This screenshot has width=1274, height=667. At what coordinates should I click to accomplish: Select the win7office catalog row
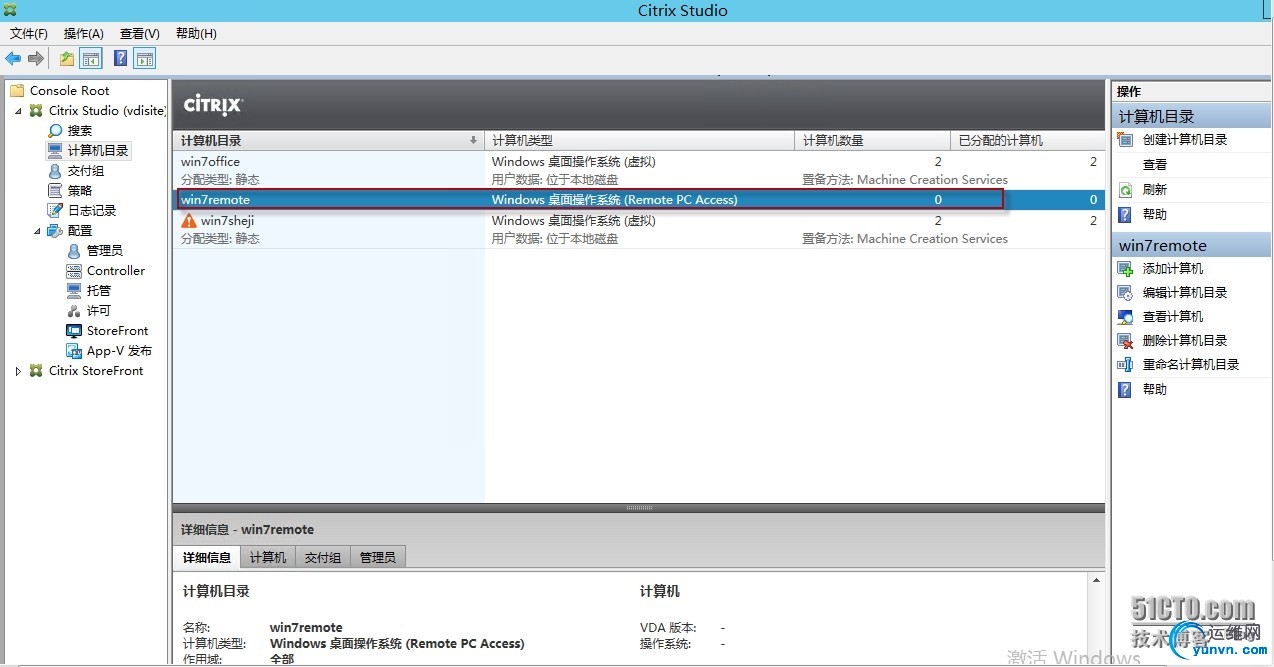(x=639, y=170)
